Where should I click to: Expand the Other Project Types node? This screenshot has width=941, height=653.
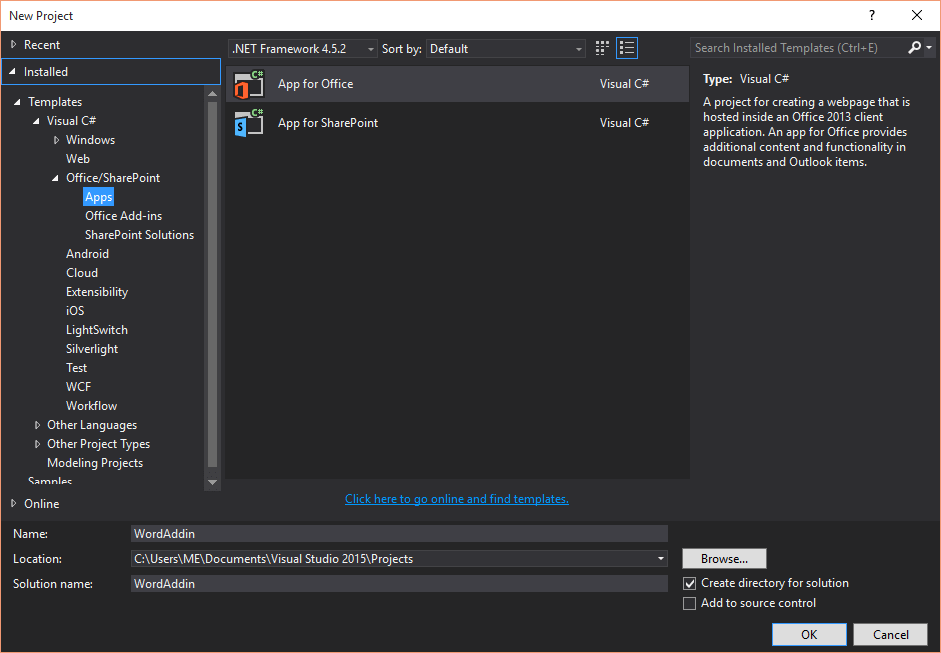[37, 444]
